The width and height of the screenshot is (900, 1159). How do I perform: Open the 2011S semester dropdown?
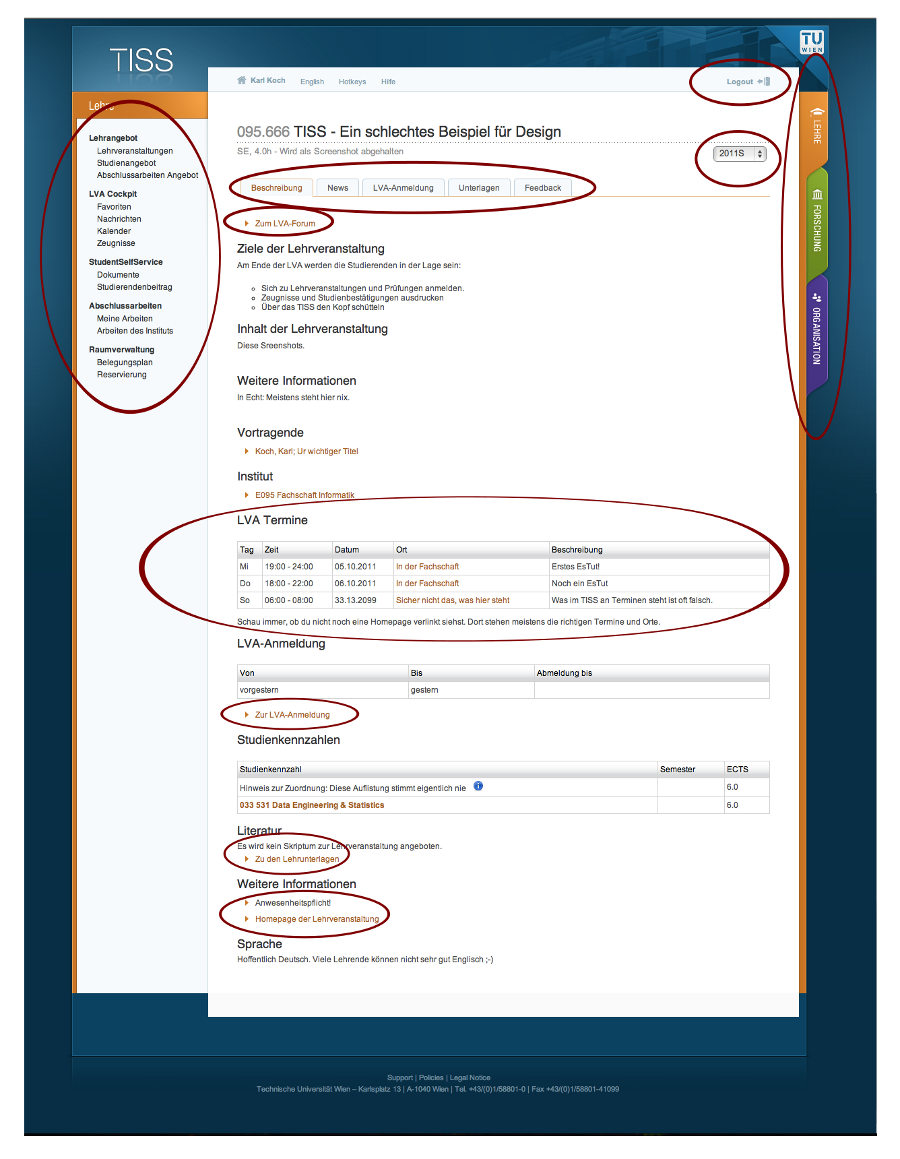pyautogui.click(x=740, y=154)
